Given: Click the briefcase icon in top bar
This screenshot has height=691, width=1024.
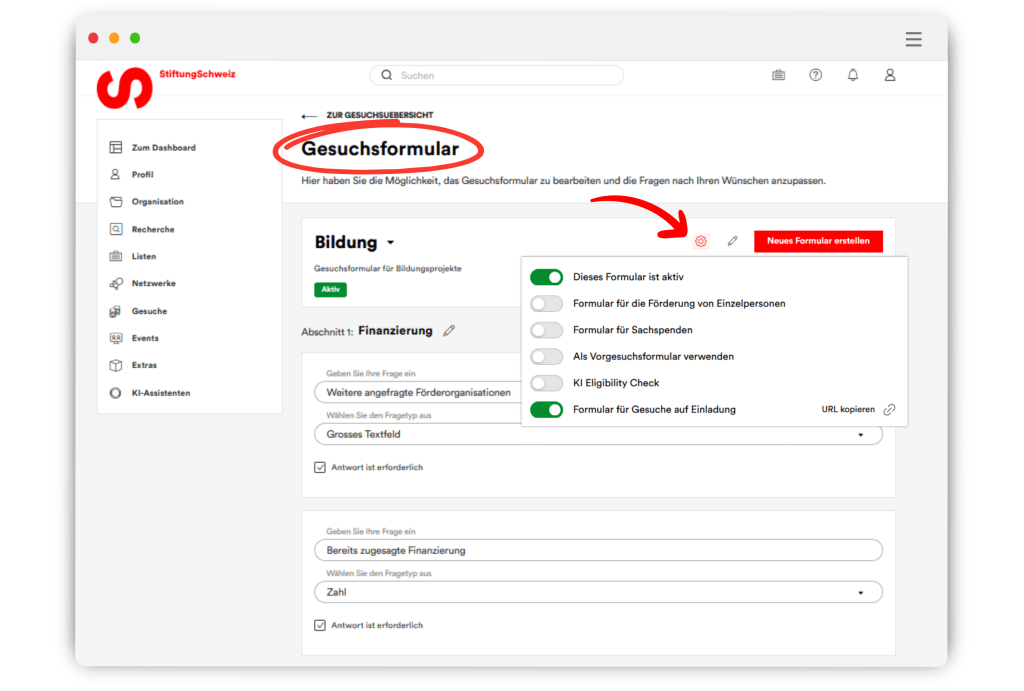Looking at the screenshot, I should tap(779, 75).
